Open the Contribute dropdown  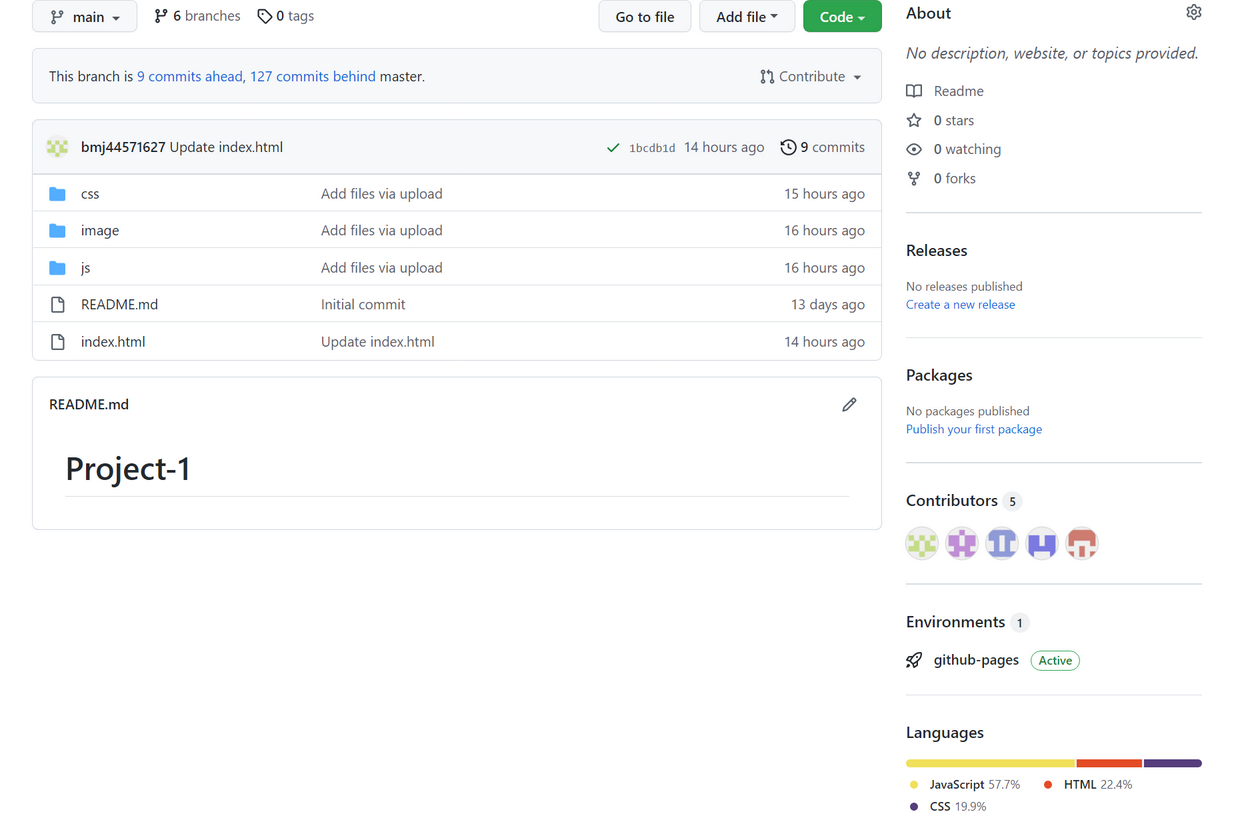coord(810,76)
